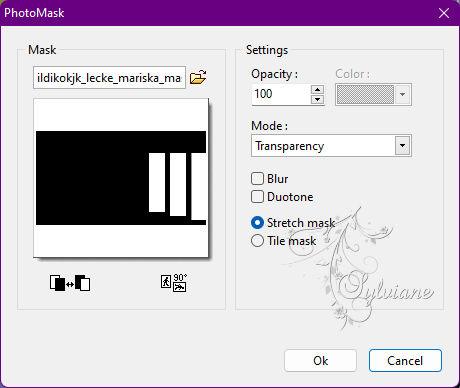Click the mask filename input field
The image size is (460, 388).
tap(109, 78)
